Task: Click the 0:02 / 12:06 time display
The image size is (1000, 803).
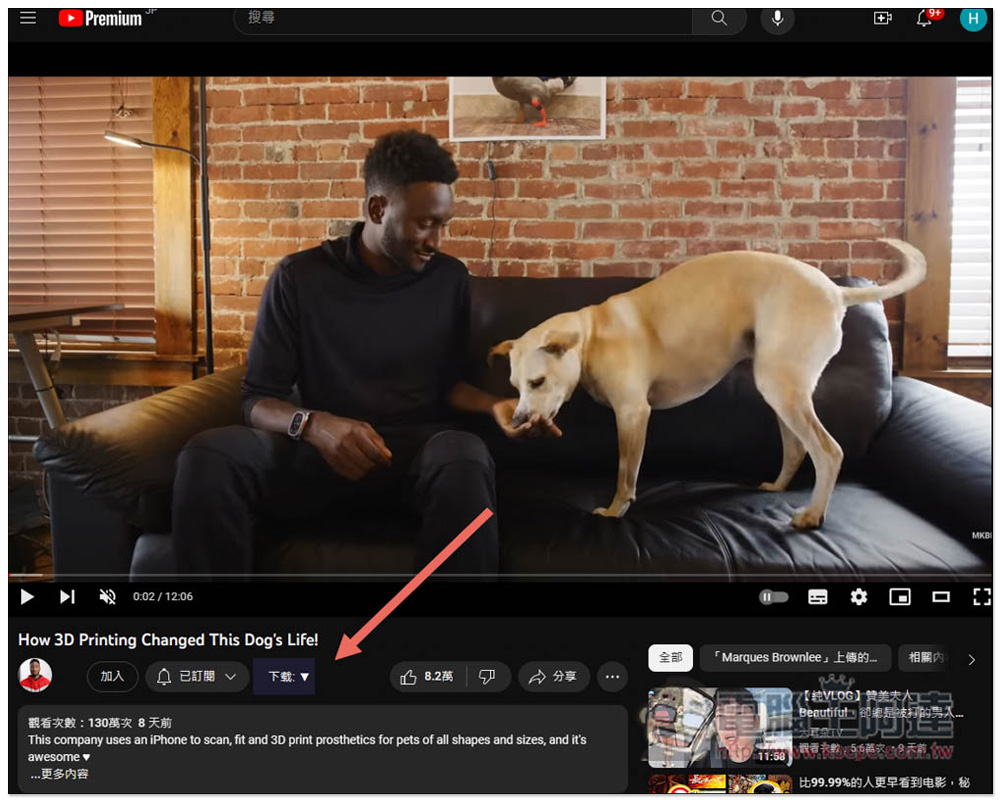Action: coord(163,597)
